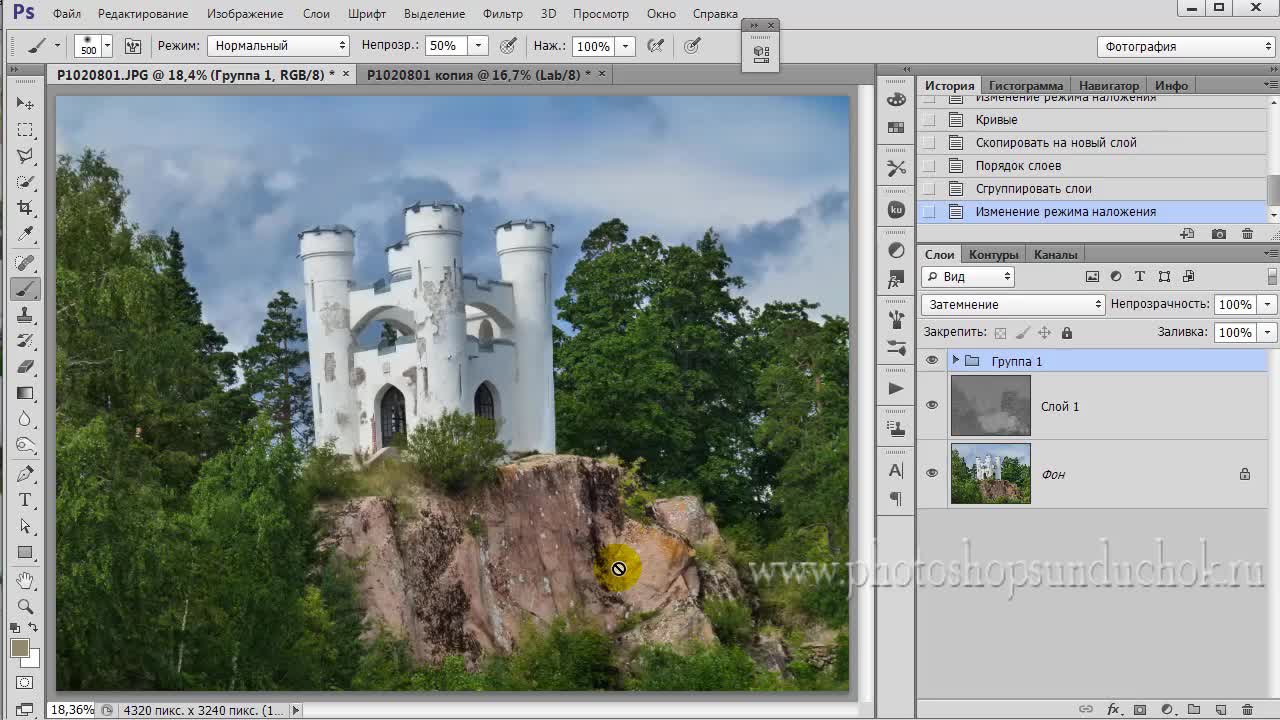Open workspace Фотография dropdown
Screen dimensions: 1280x720
[1186, 46]
